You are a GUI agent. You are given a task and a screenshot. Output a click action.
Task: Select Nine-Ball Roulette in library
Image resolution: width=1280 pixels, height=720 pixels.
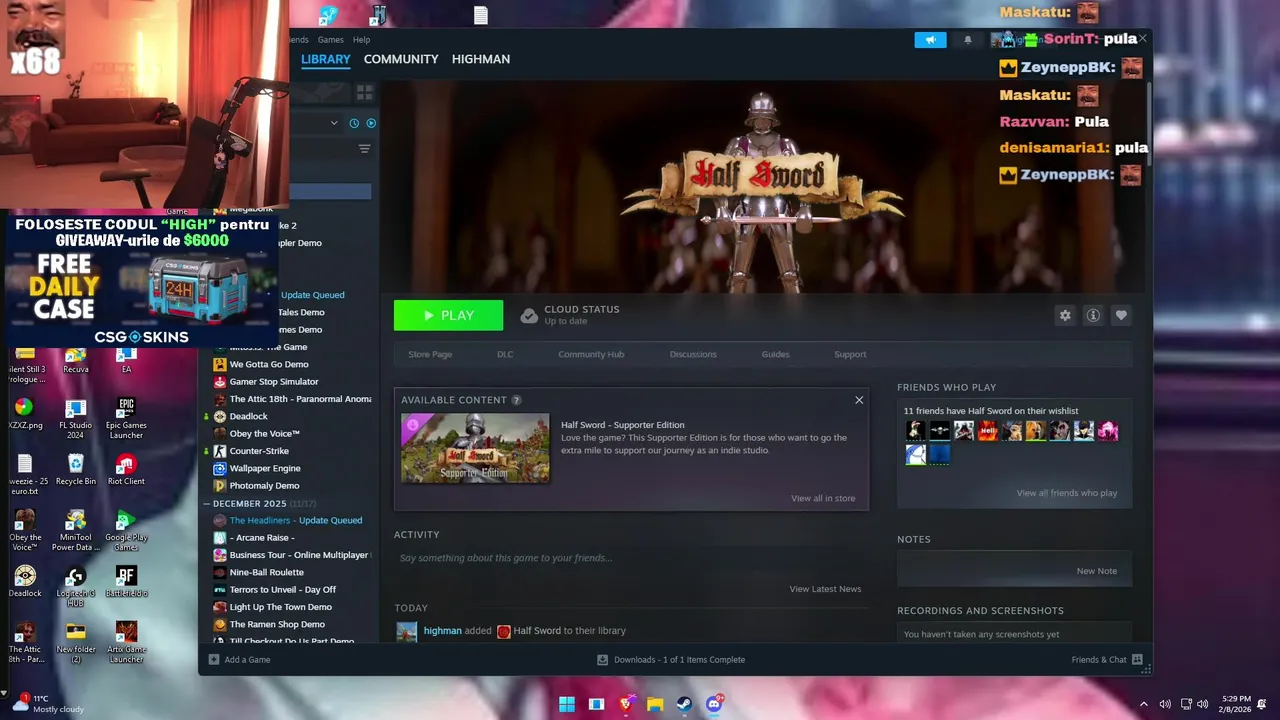267,572
